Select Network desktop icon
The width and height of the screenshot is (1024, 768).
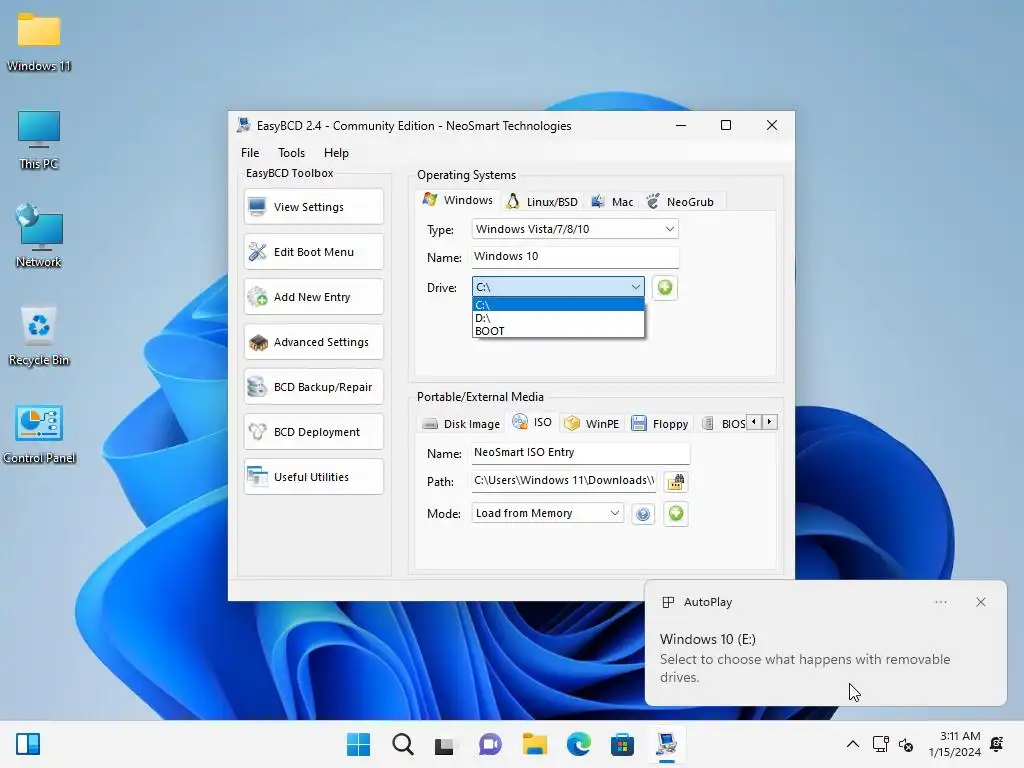click(39, 236)
